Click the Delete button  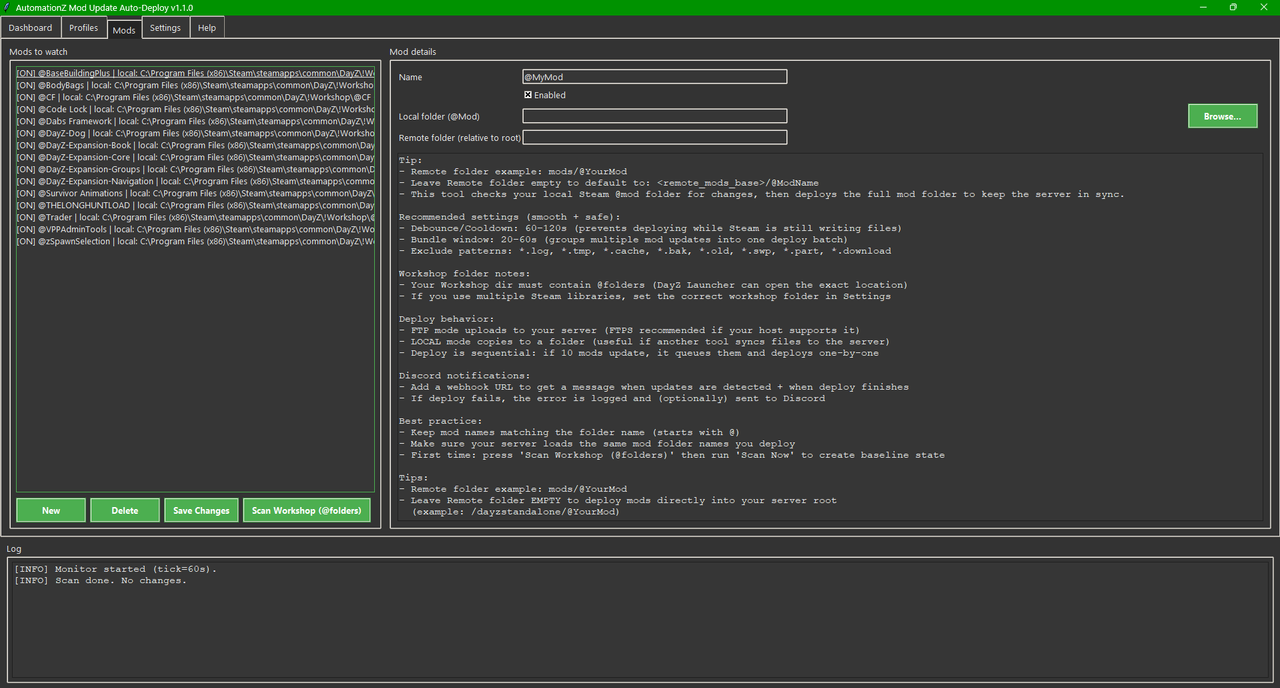(125, 510)
